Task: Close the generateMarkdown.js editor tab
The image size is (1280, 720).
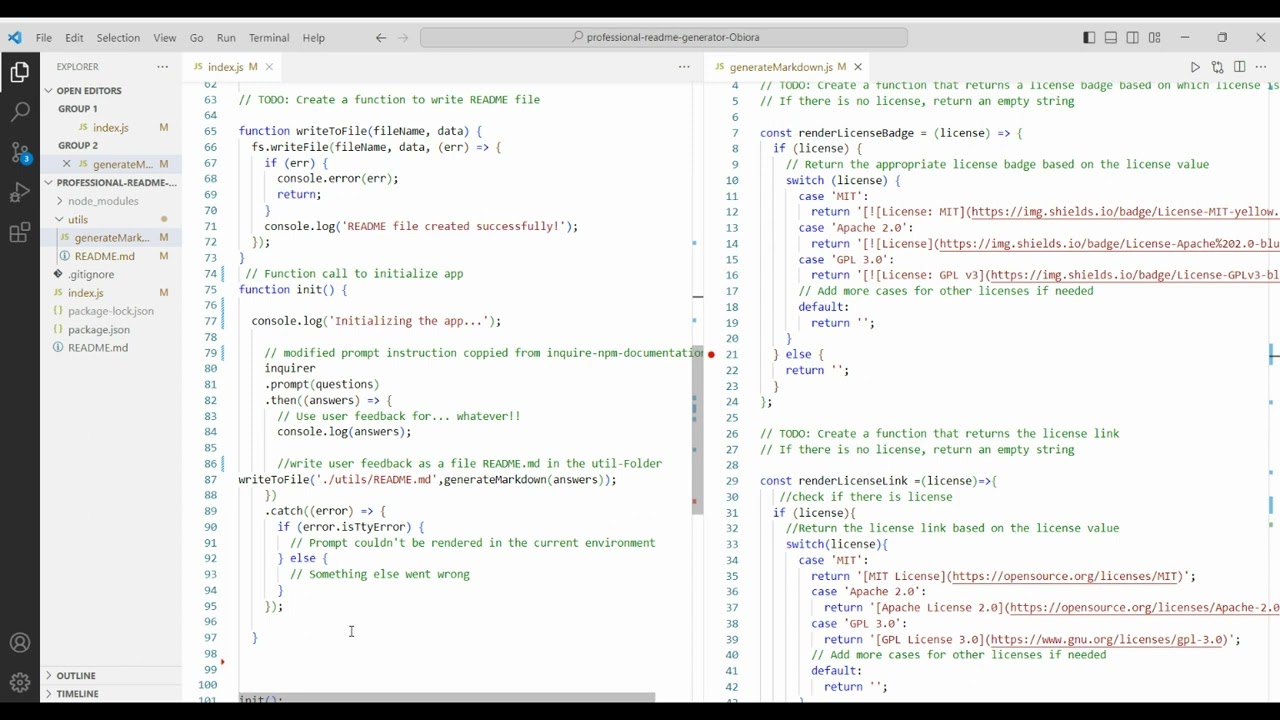Action: 857,67
